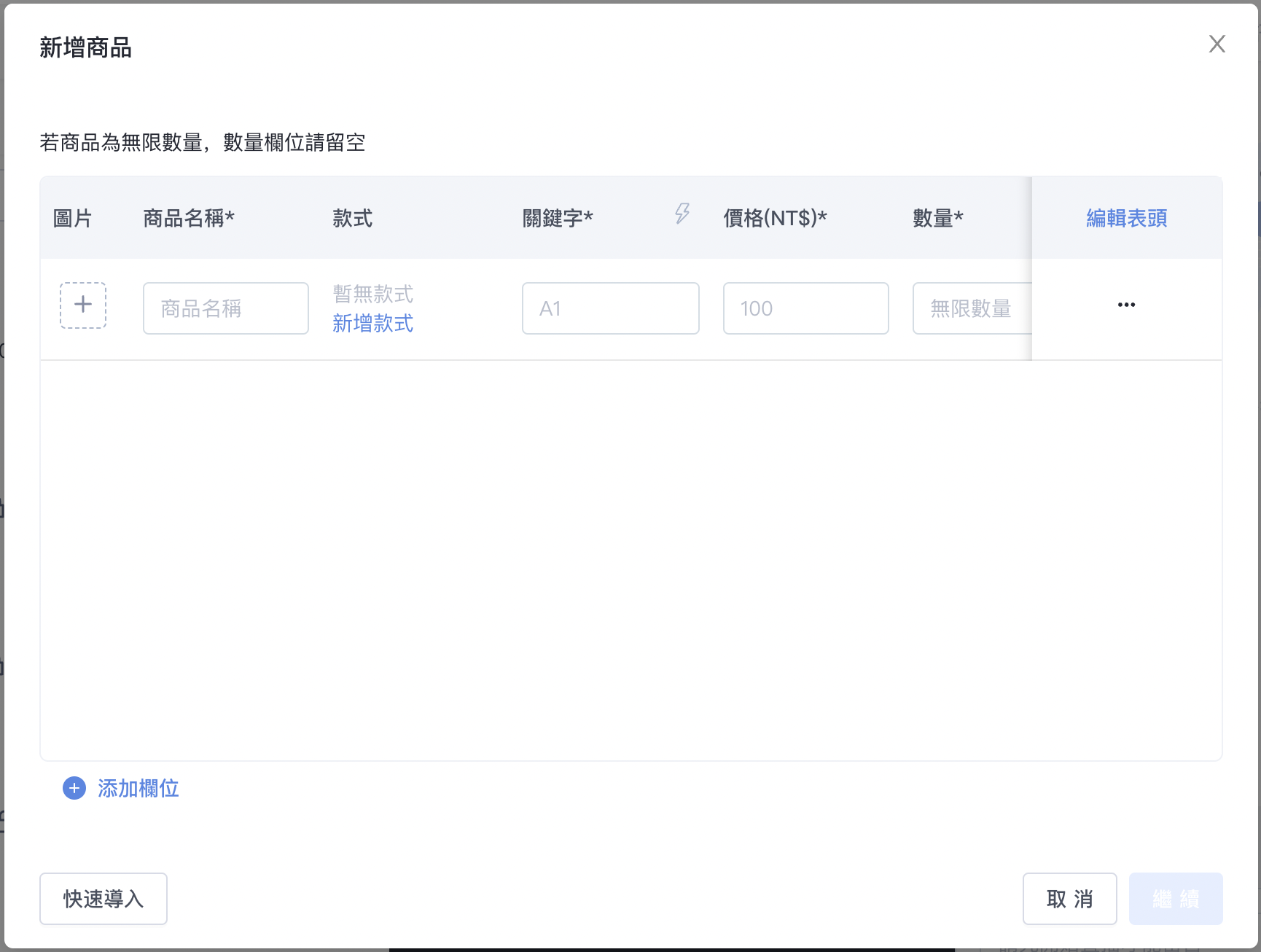
Task: Focus the keyword field showing A1
Action: coord(611,308)
